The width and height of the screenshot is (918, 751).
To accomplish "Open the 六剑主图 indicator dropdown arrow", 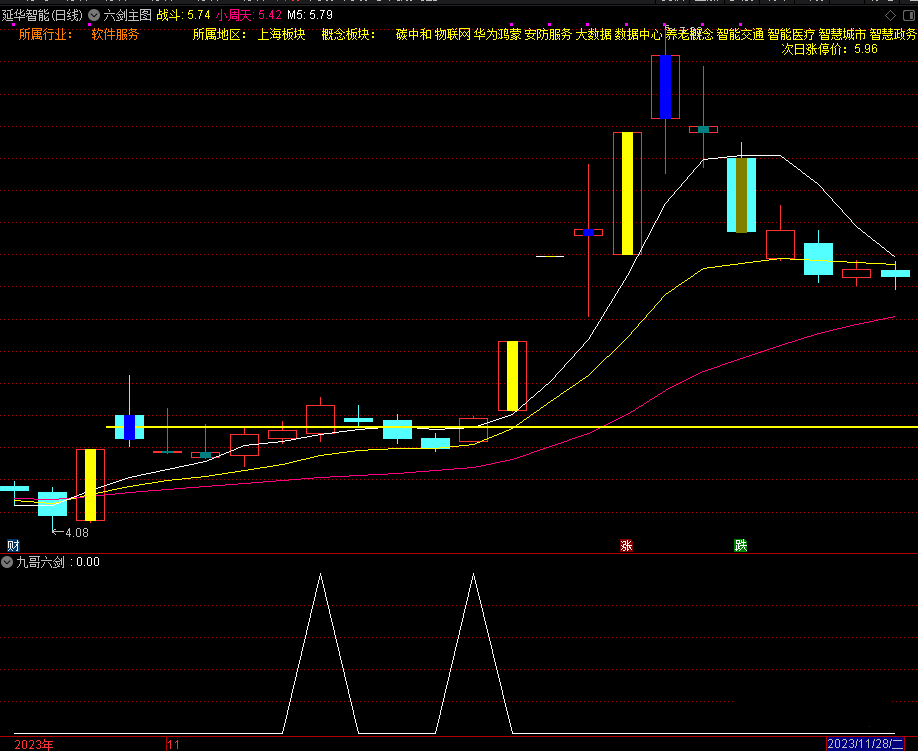I will [94, 16].
